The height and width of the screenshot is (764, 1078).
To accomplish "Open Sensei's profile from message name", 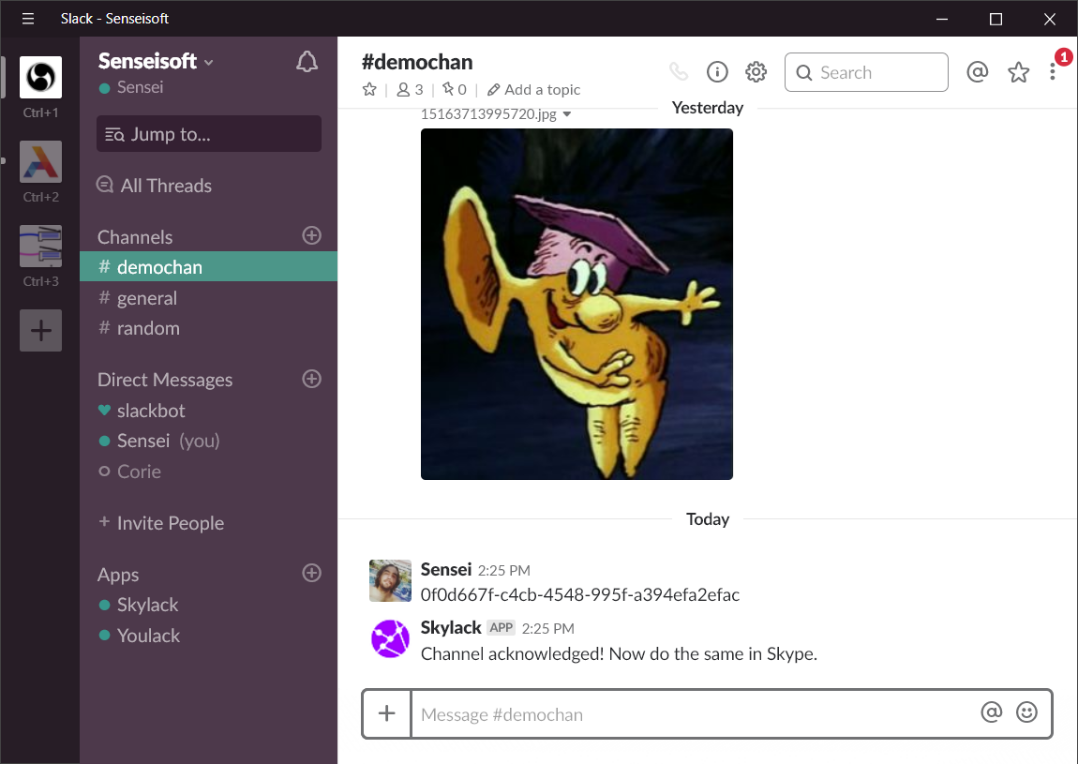I will pyautogui.click(x=446, y=569).
